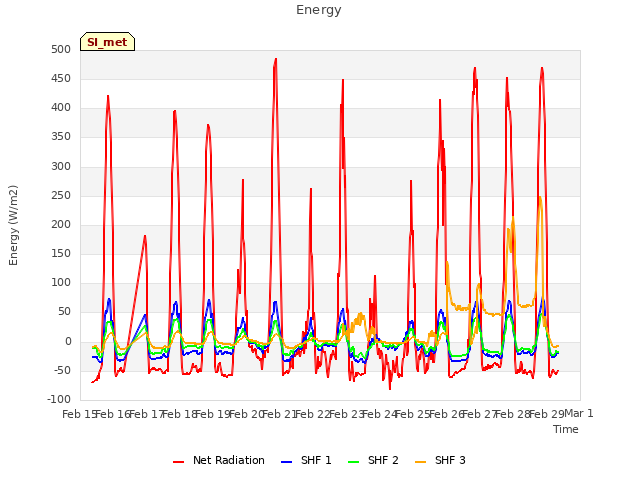Click the Feb 15 x-axis label
The height and width of the screenshot is (480, 640).
coord(79,414)
